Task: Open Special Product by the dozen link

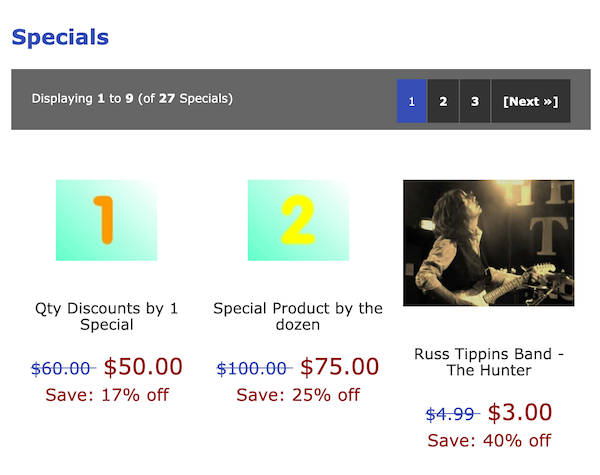Action: 298,317
